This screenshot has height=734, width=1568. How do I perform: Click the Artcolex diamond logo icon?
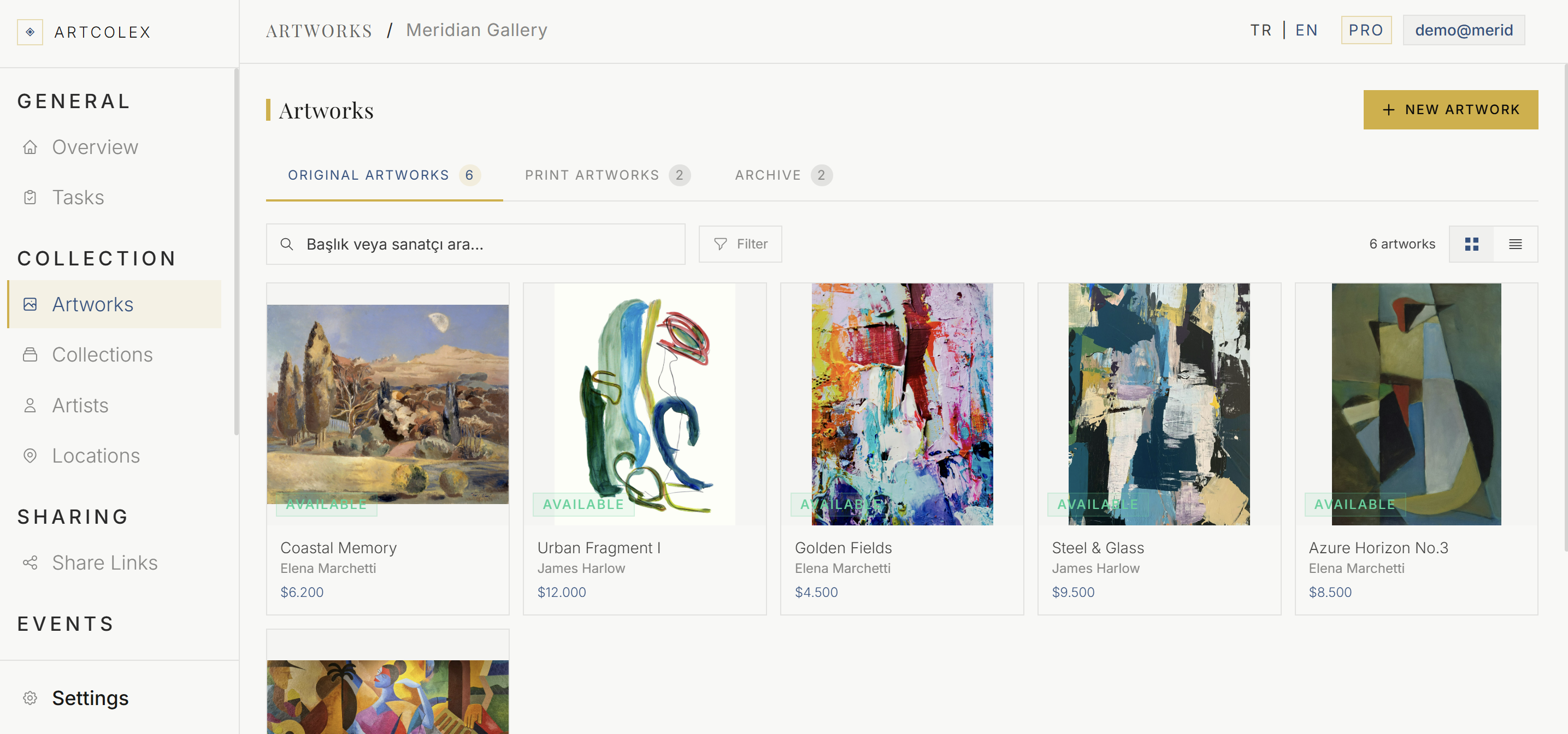(30, 32)
